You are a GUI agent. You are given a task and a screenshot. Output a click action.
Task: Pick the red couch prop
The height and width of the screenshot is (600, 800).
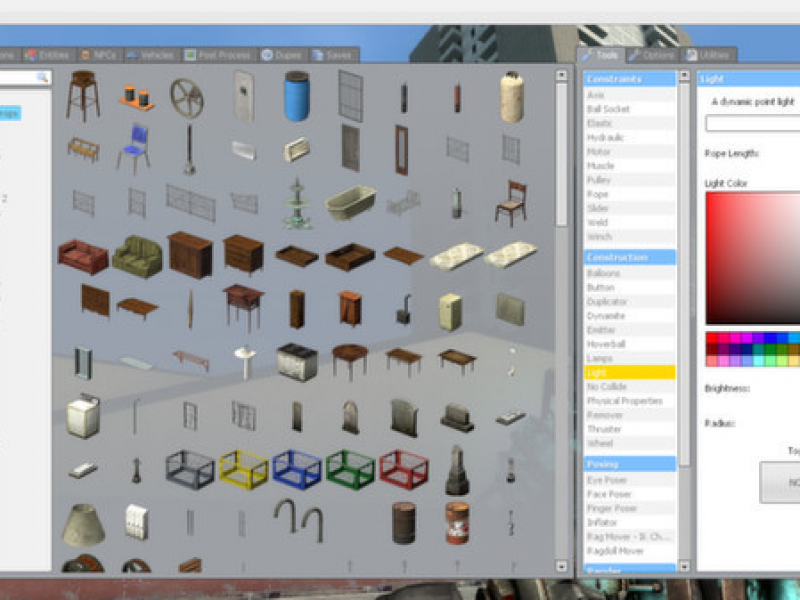83,257
